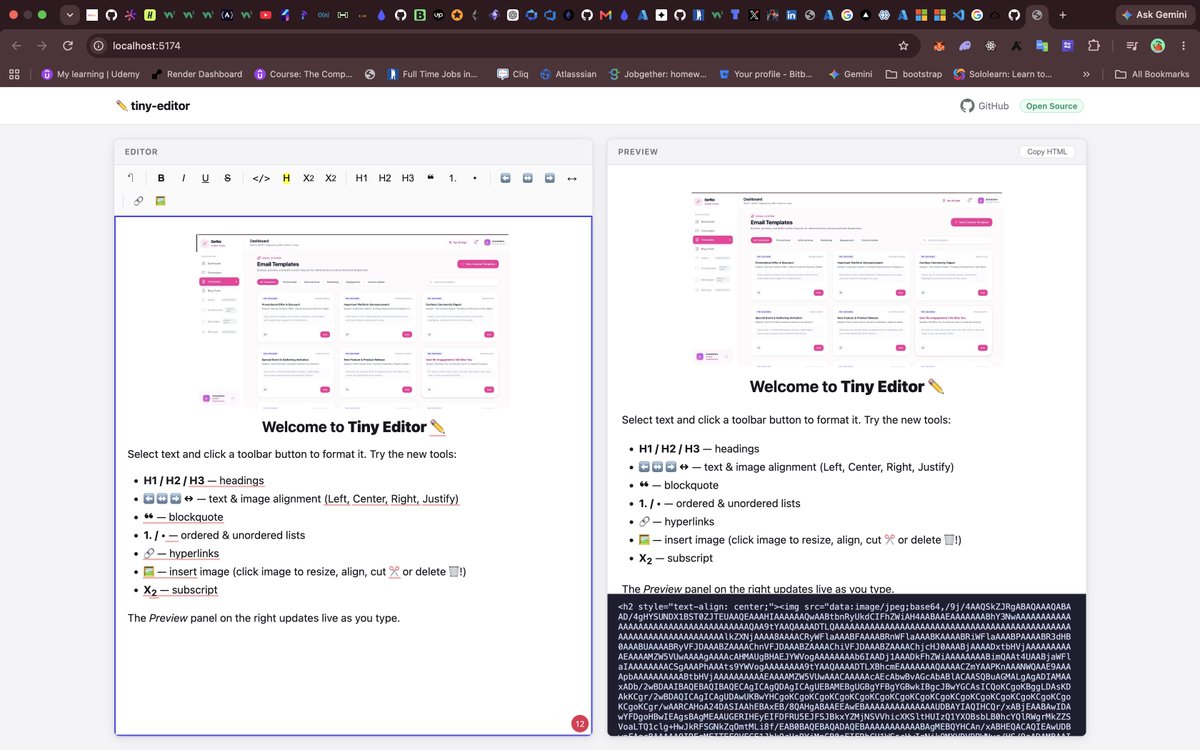The width and height of the screenshot is (1200, 750).
Task: Align text right
Action: [549, 178]
